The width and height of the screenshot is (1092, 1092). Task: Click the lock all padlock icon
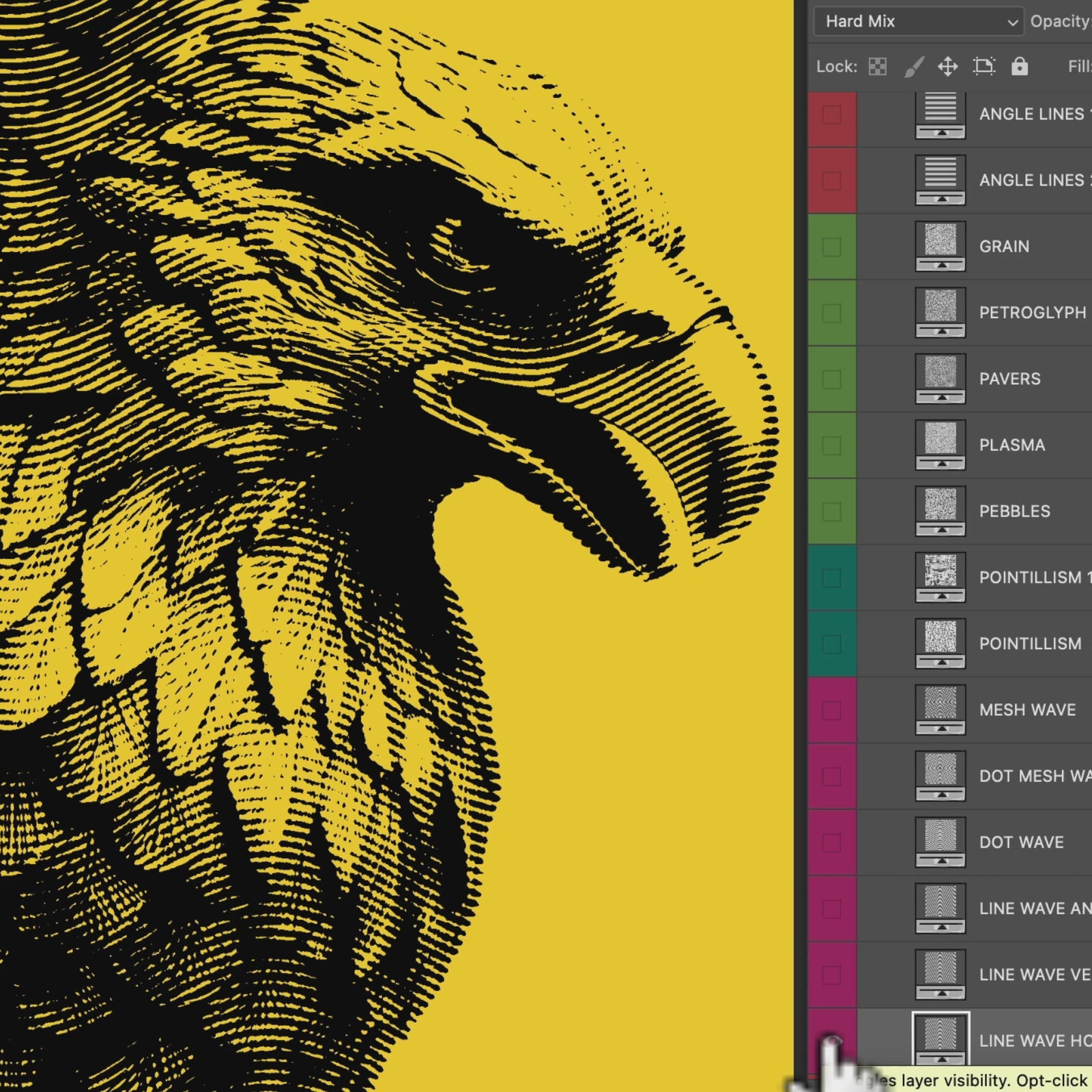[1020, 66]
